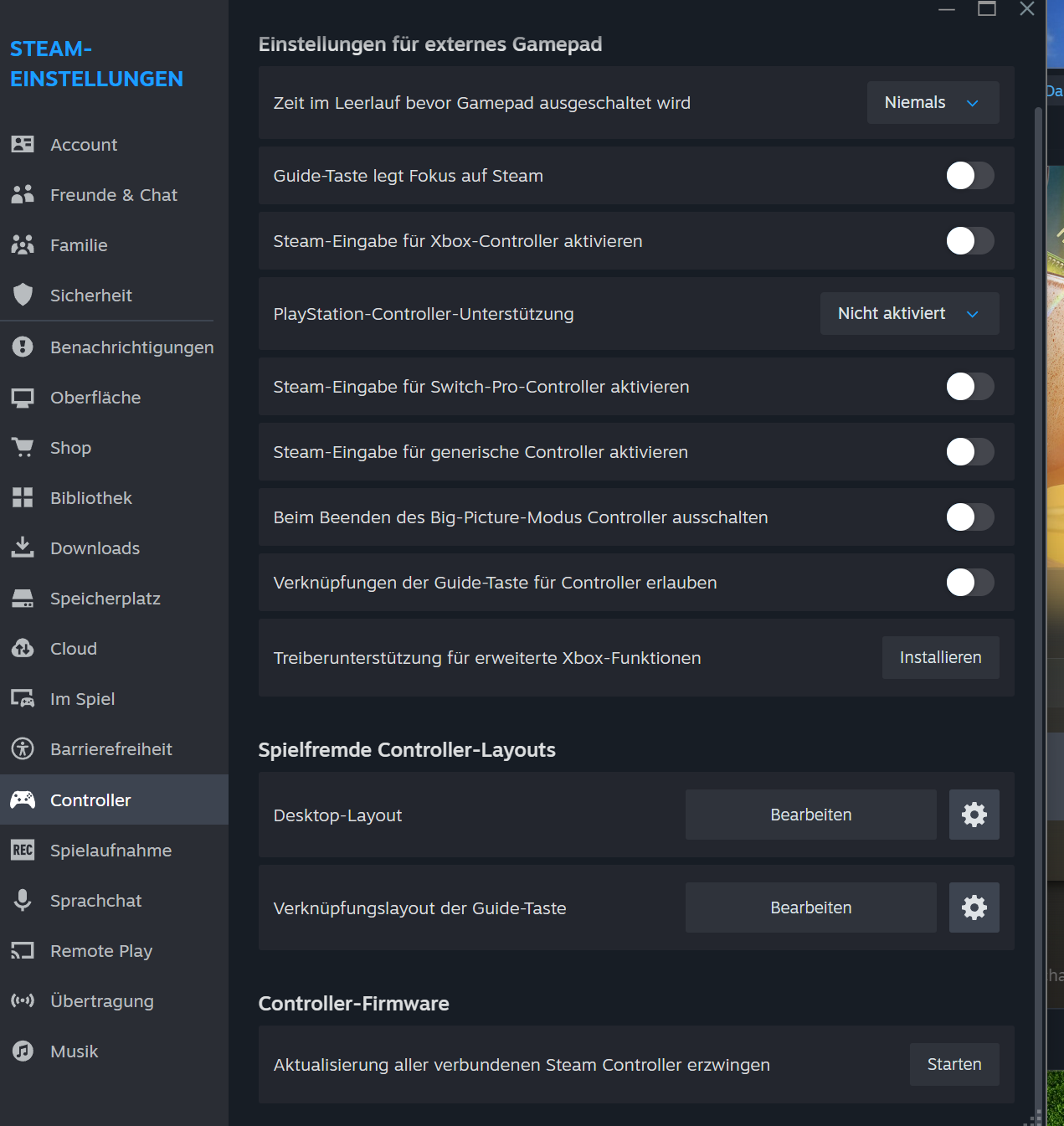Toggle Guide-Taste legt Fokus auf Steam
Screen dimensions: 1064x1126
pyautogui.click(x=970, y=176)
